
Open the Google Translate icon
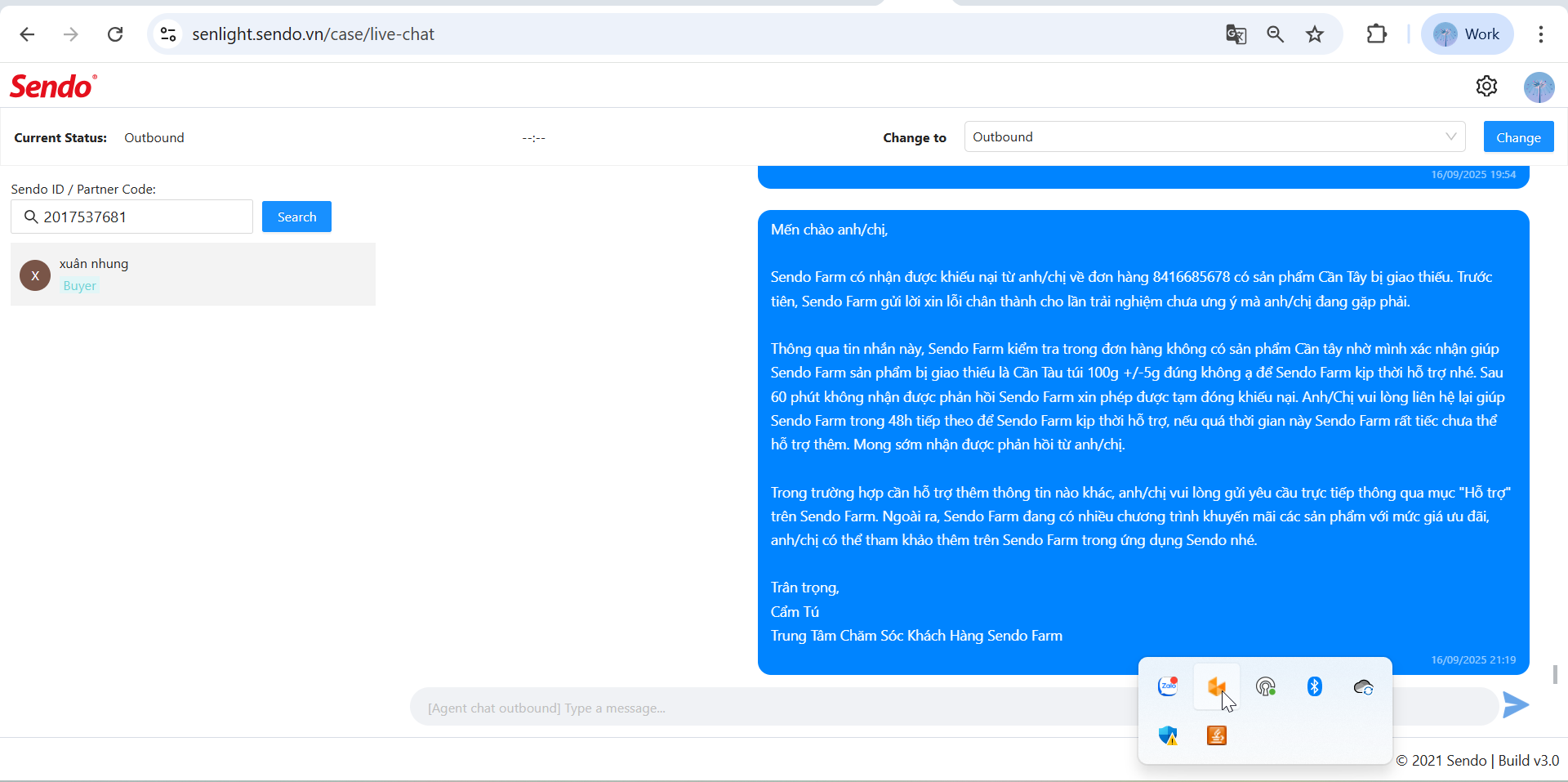[x=1236, y=34]
